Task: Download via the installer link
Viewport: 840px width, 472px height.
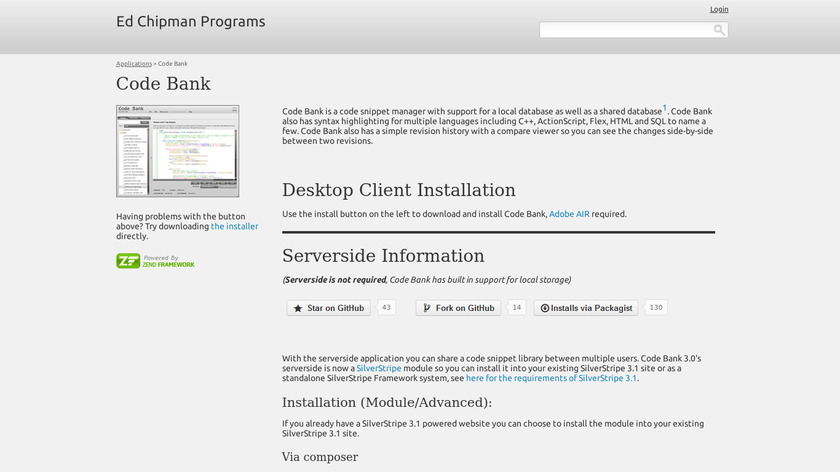Action: (x=234, y=226)
